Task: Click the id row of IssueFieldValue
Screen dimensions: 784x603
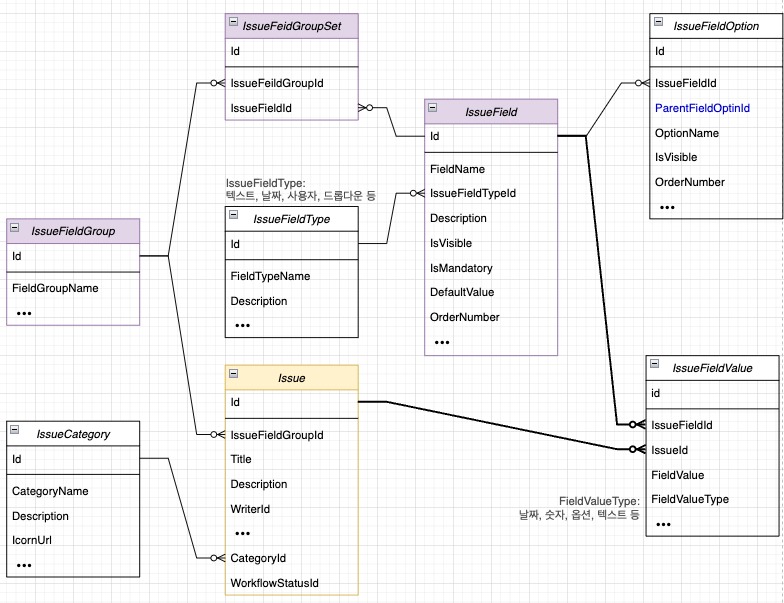Action: point(712,394)
